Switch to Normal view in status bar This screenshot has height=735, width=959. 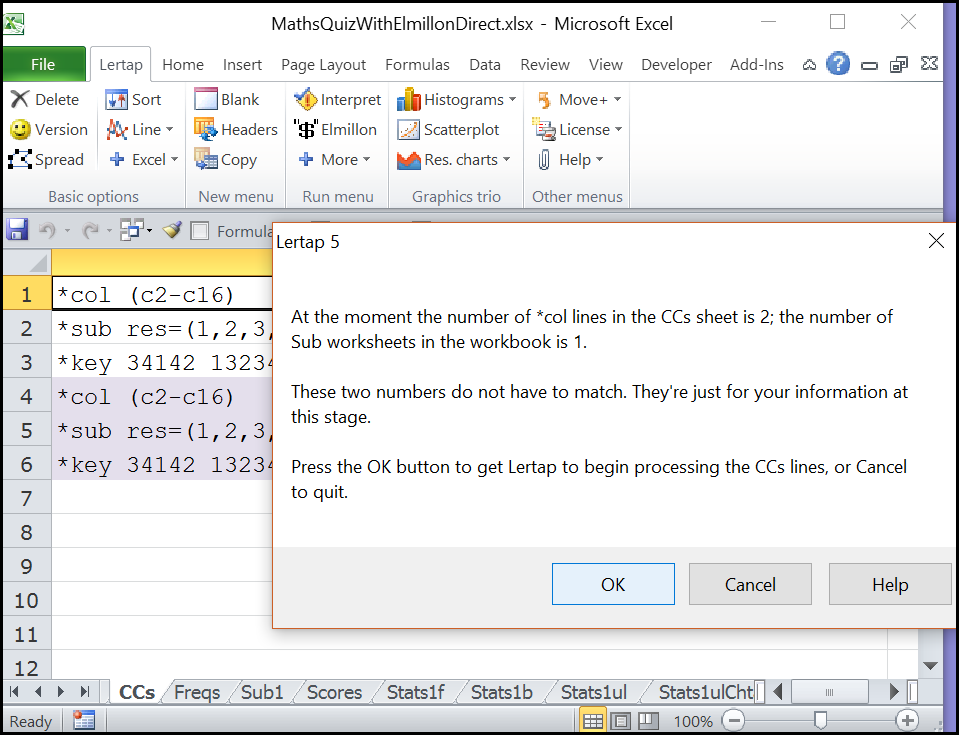593,720
